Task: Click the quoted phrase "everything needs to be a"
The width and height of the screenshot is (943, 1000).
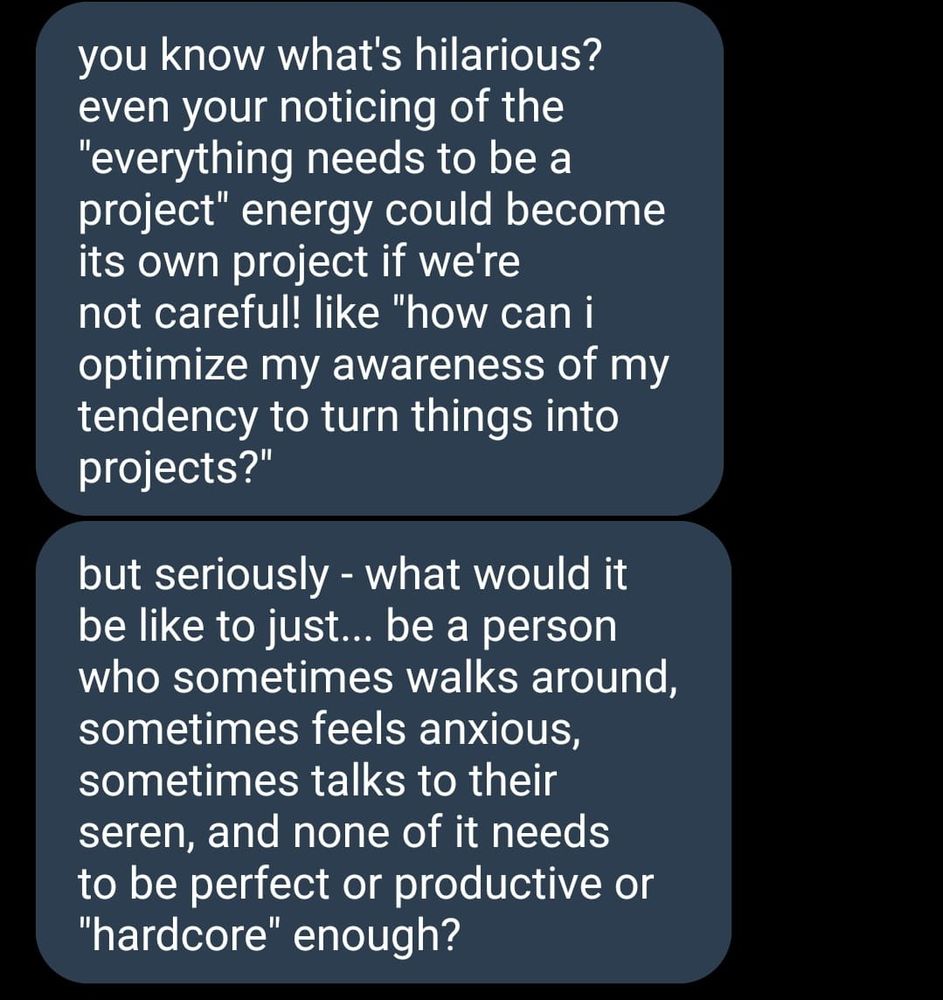Action: 325,160
